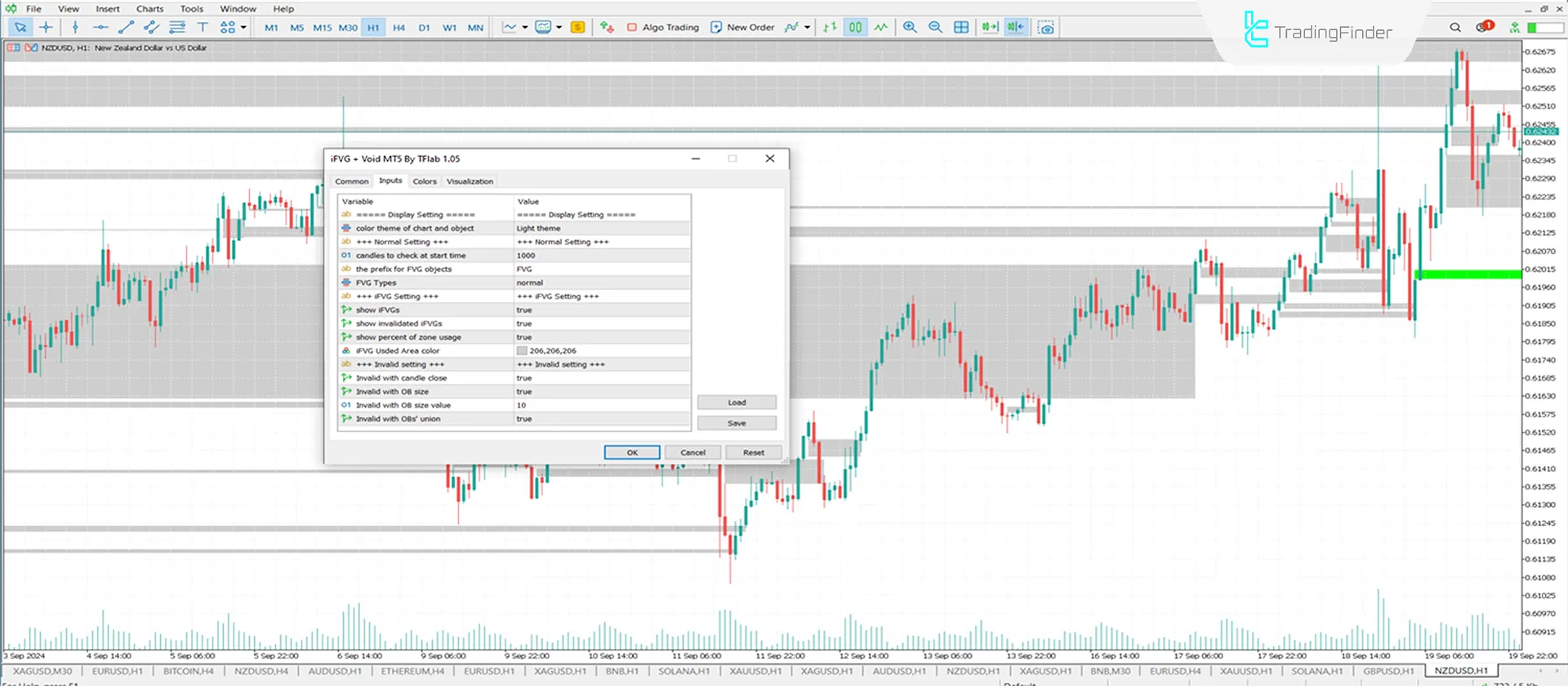
Task: Zoom out of the chart
Action: point(935,27)
